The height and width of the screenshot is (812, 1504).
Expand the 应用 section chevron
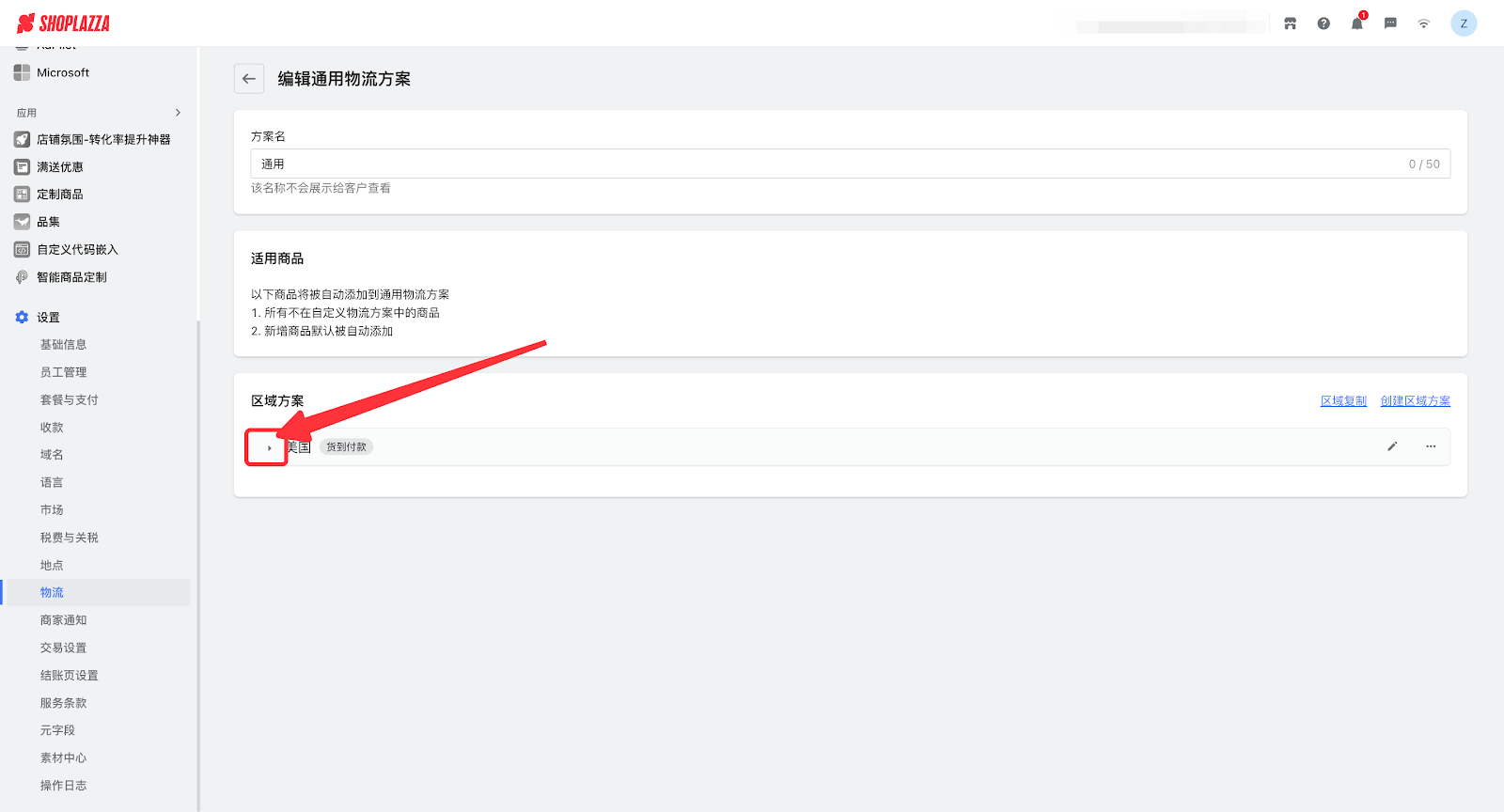[178, 113]
